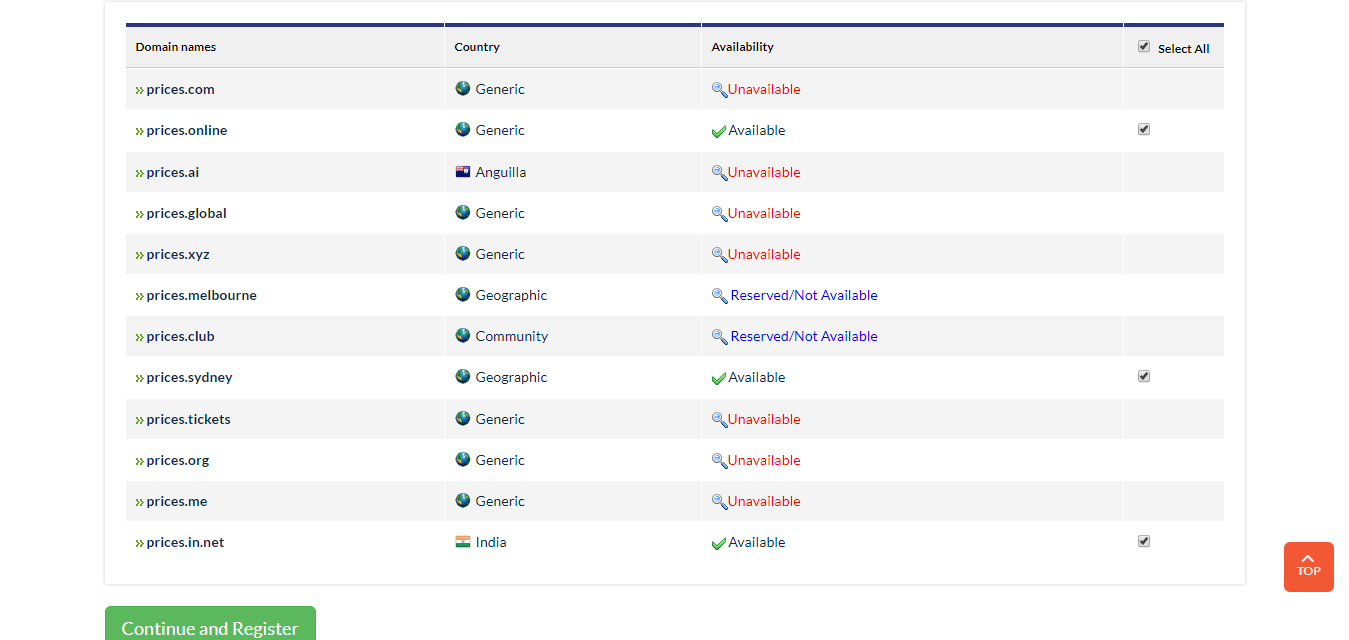Click the India flag icon

coord(463,542)
